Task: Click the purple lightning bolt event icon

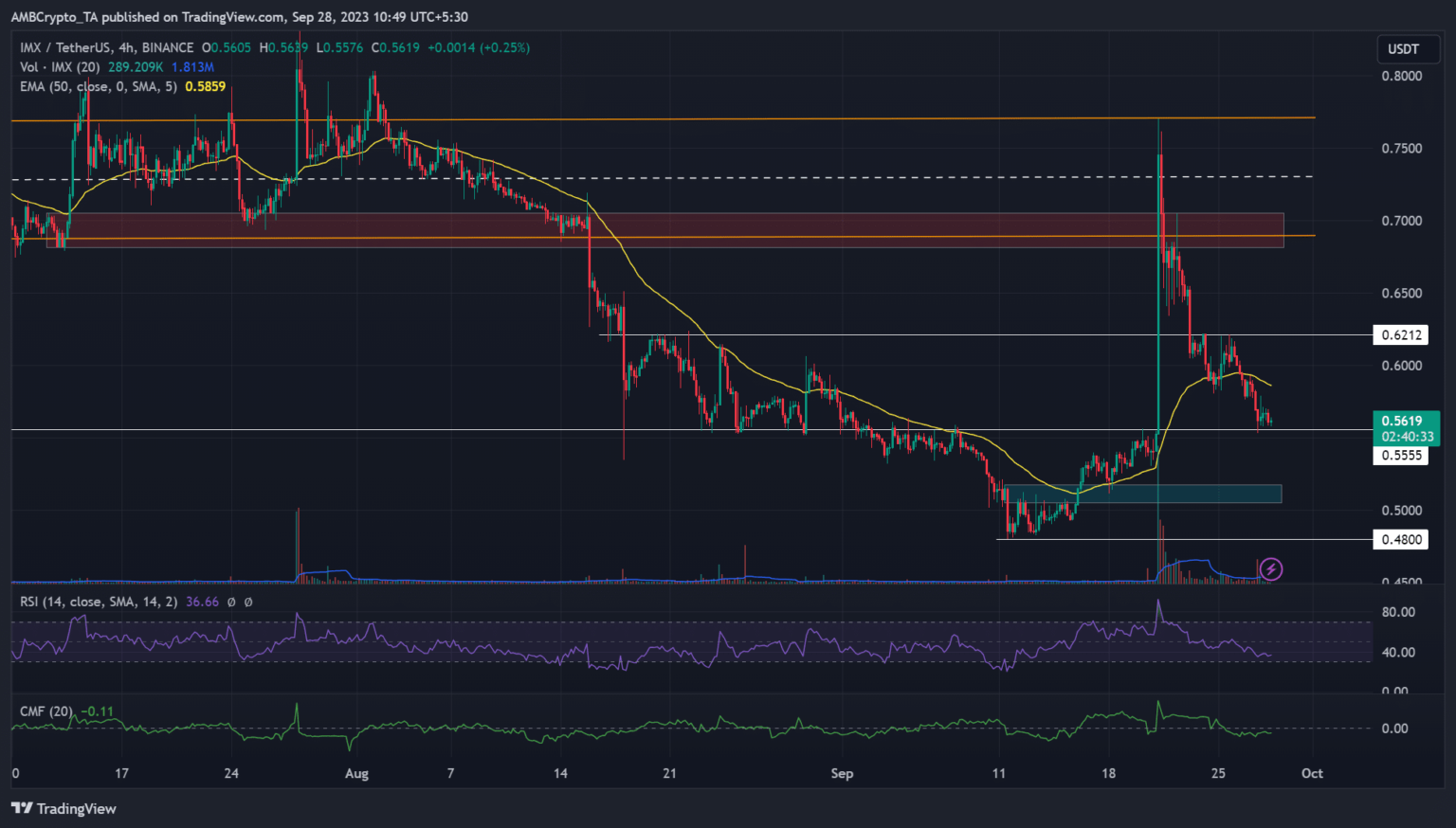Action: tap(1270, 568)
